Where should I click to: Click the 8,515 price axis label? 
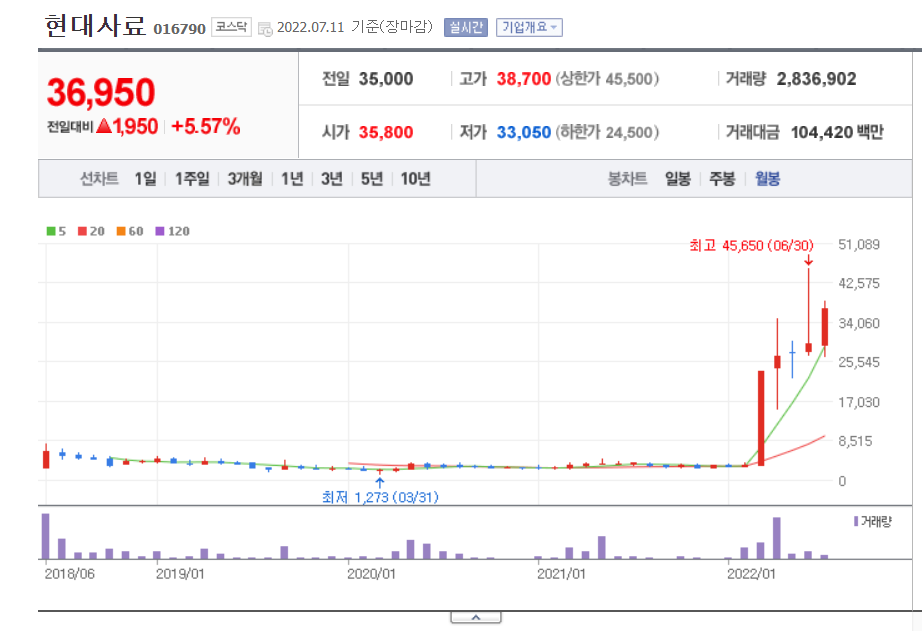pyautogui.click(x=856, y=441)
